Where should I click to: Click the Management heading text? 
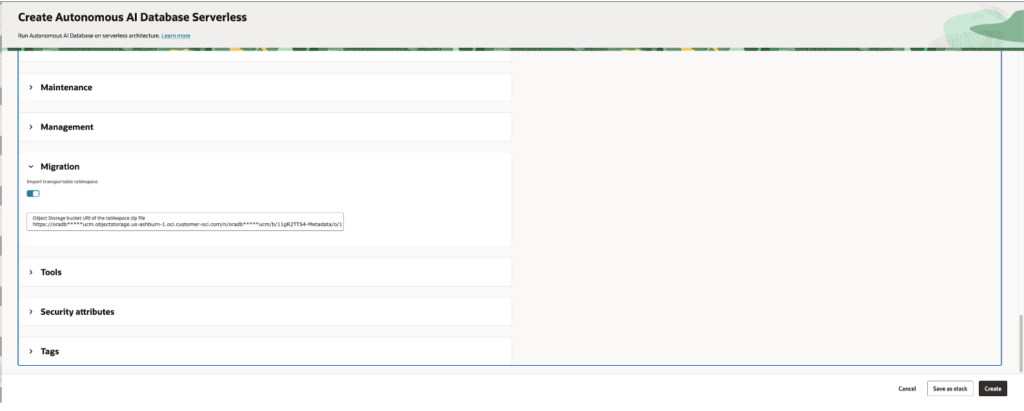pyautogui.click(x=67, y=127)
